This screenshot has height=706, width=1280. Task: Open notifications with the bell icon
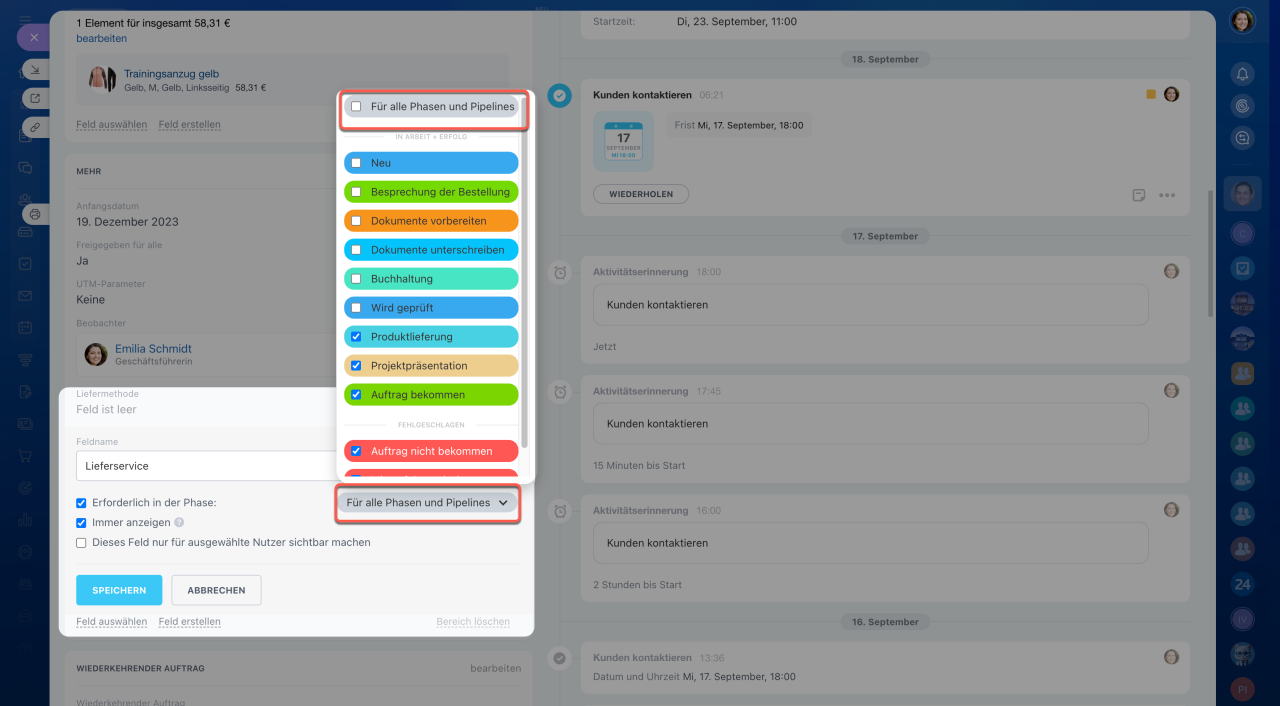coord(1243,73)
